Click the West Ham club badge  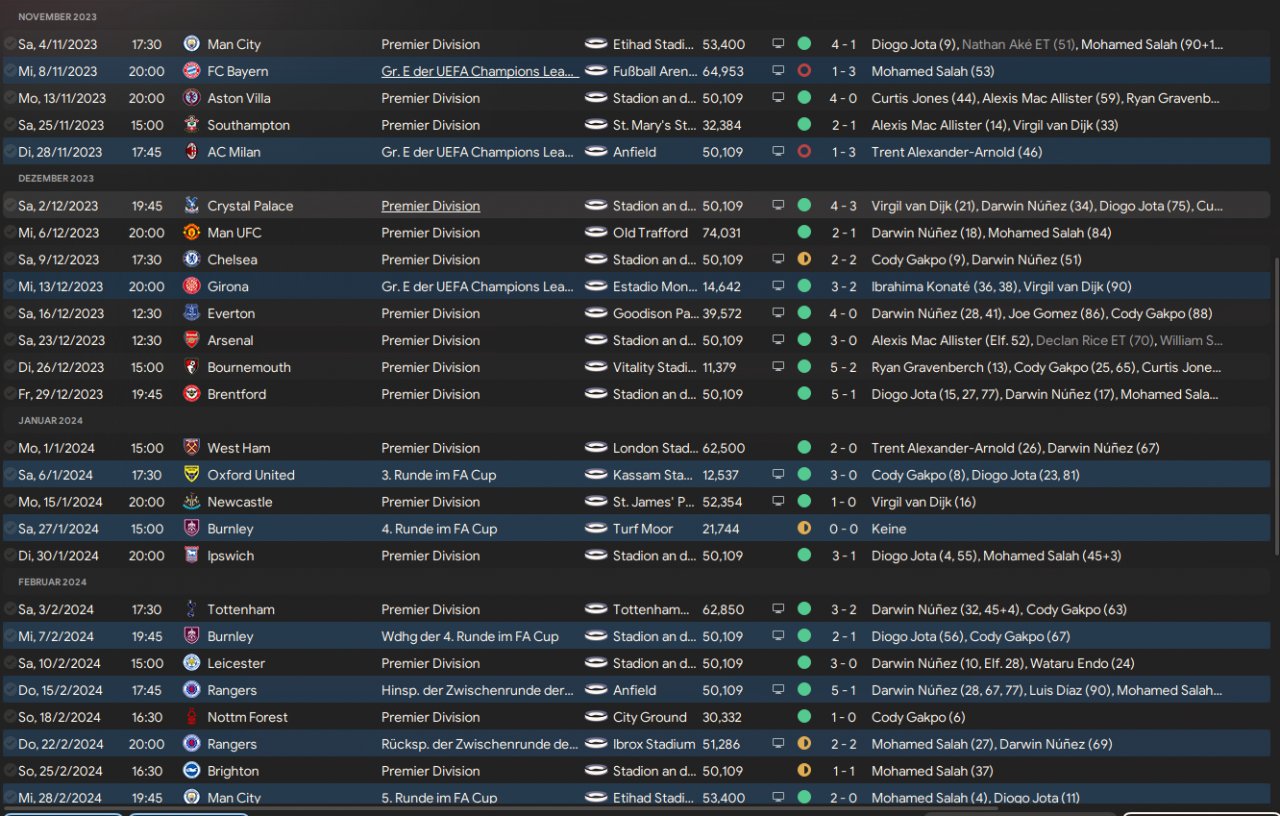point(192,448)
